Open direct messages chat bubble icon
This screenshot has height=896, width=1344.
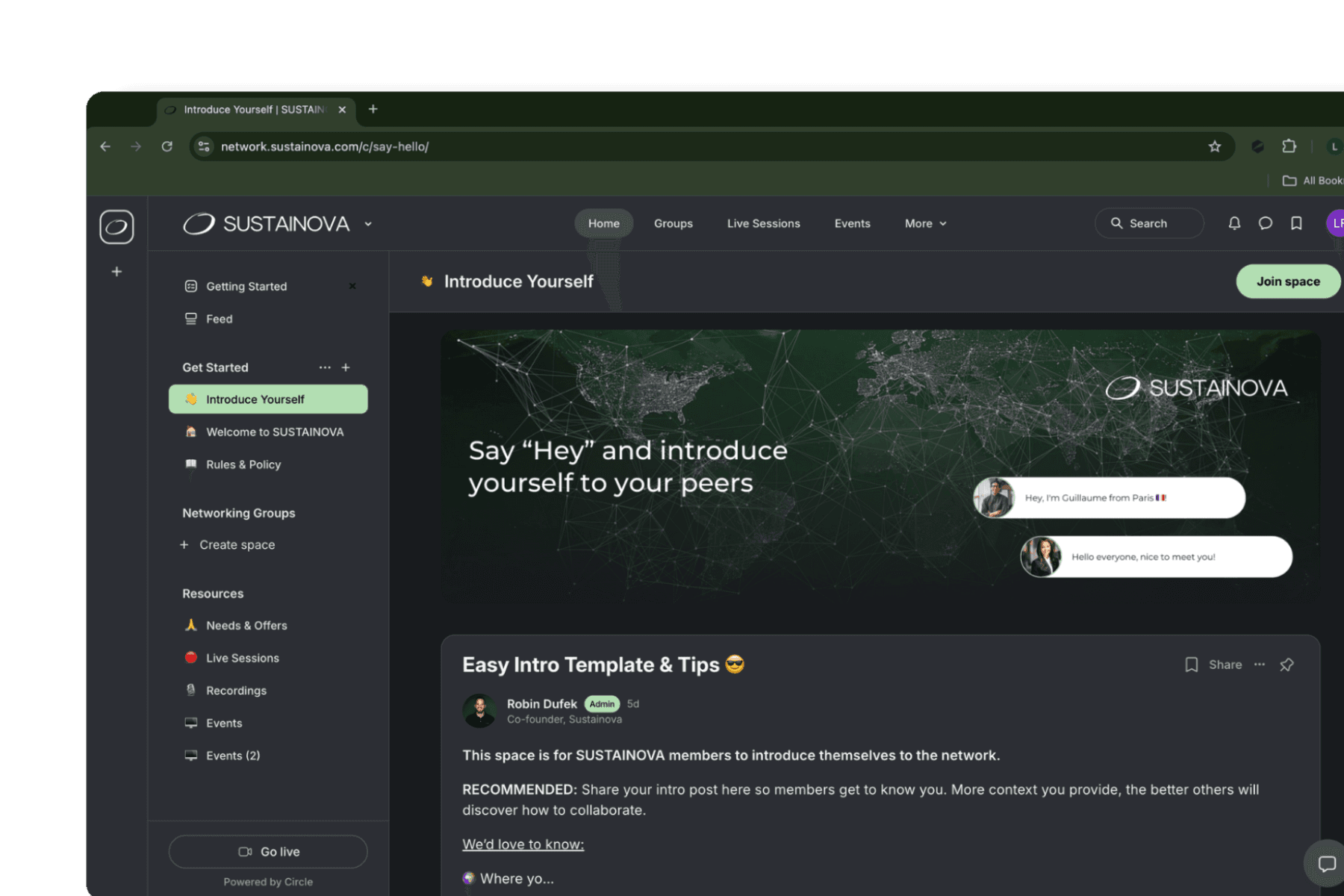click(1265, 223)
